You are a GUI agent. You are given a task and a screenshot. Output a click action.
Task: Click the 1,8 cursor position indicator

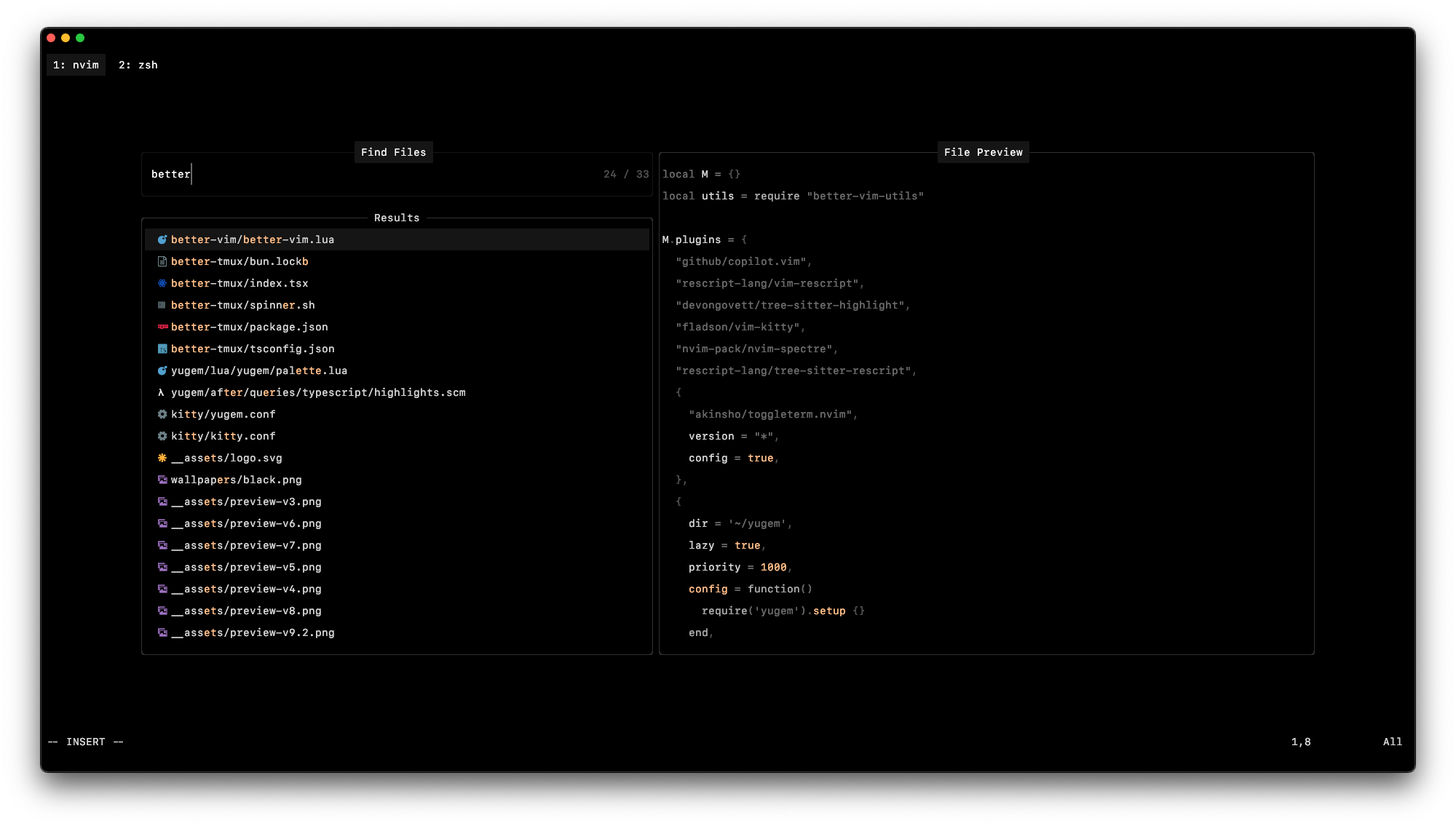click(x=1301, y=742)
